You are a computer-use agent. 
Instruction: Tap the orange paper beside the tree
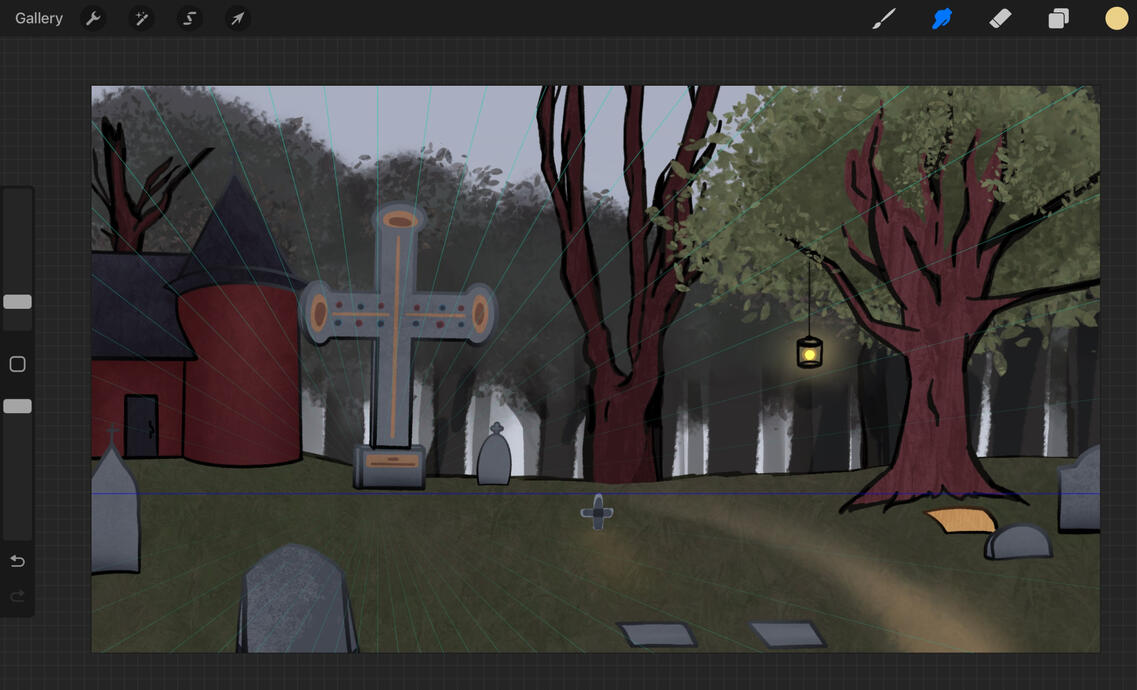coord(961,520)
